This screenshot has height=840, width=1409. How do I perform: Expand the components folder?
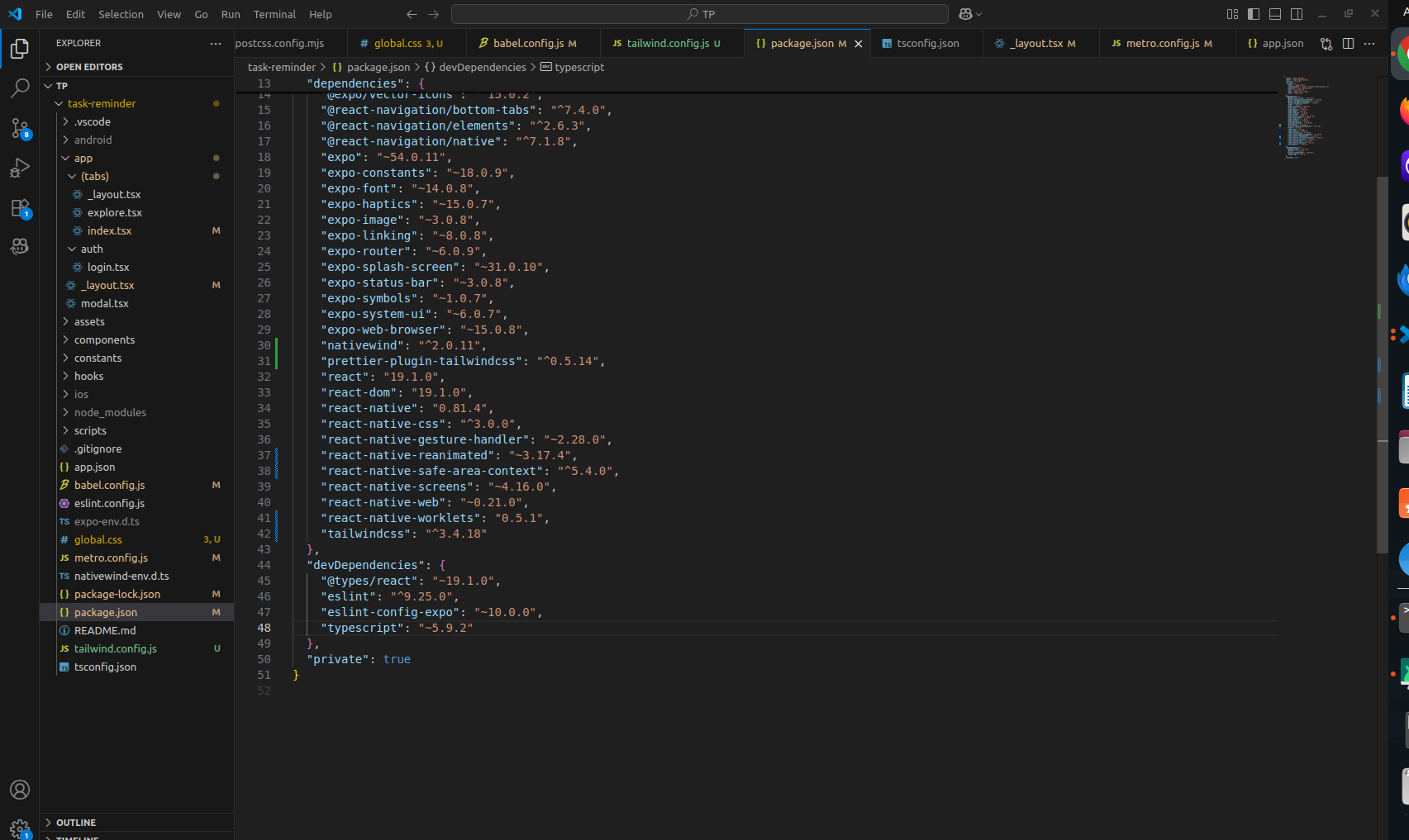pyautogui.click(x=104, y=339)
